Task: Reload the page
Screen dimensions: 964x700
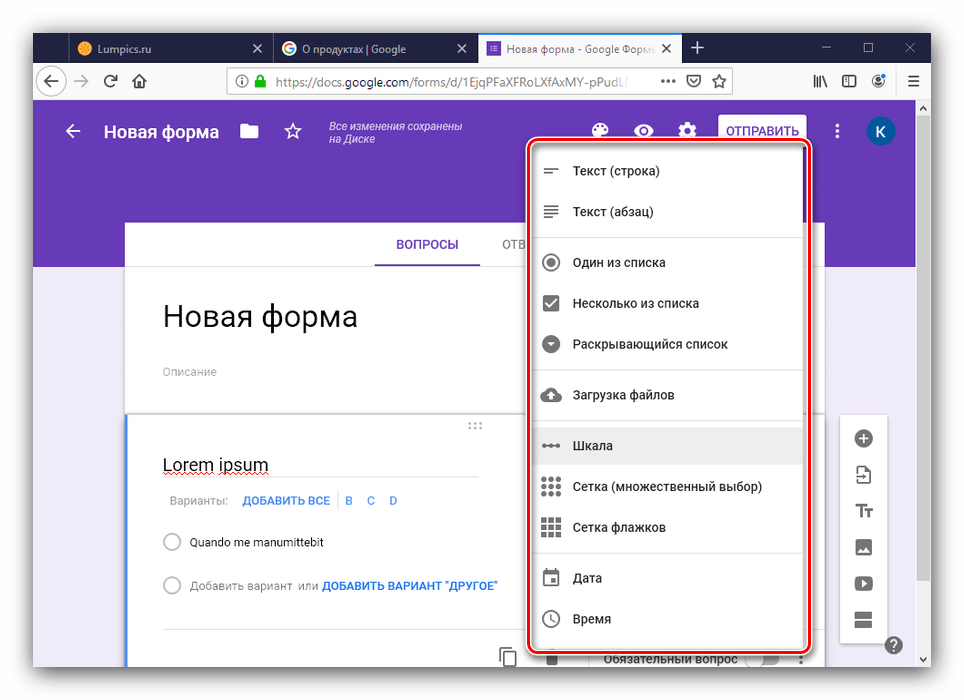Action: [x=111, y=81]
